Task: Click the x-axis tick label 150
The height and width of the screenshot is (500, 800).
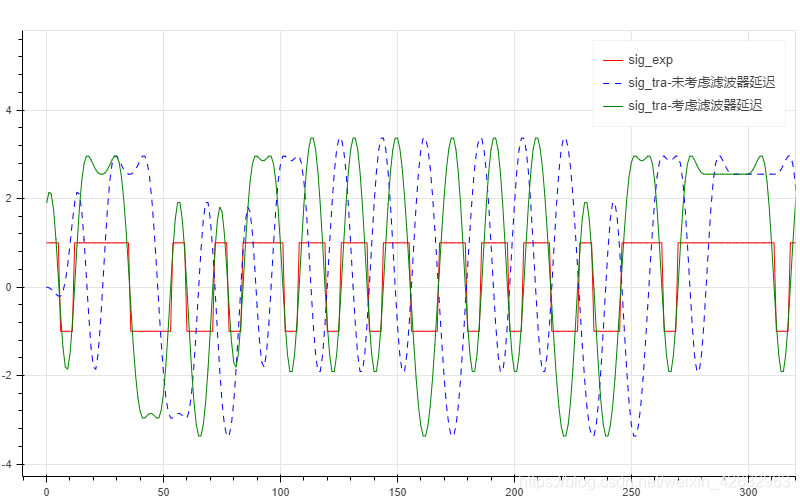Action: 397,492
